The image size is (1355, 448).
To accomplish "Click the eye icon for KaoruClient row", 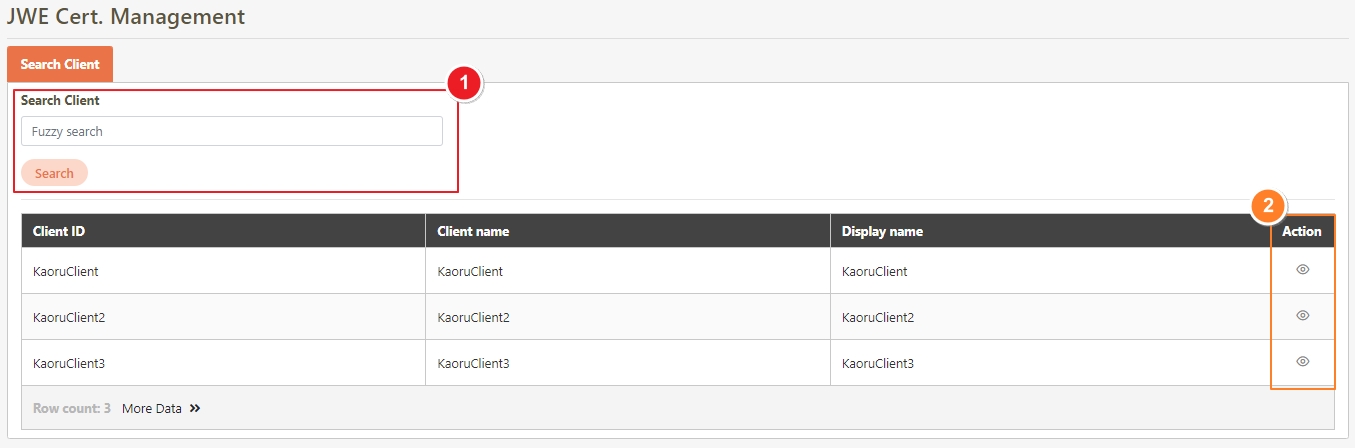I will tap(1302, 270).
